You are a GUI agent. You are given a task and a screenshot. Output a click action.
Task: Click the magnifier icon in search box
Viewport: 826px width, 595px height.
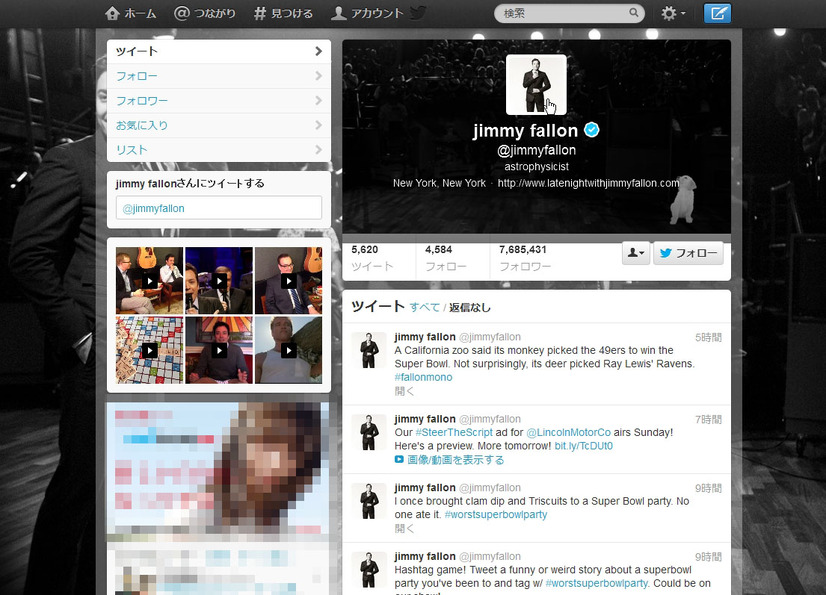[633, 12]
